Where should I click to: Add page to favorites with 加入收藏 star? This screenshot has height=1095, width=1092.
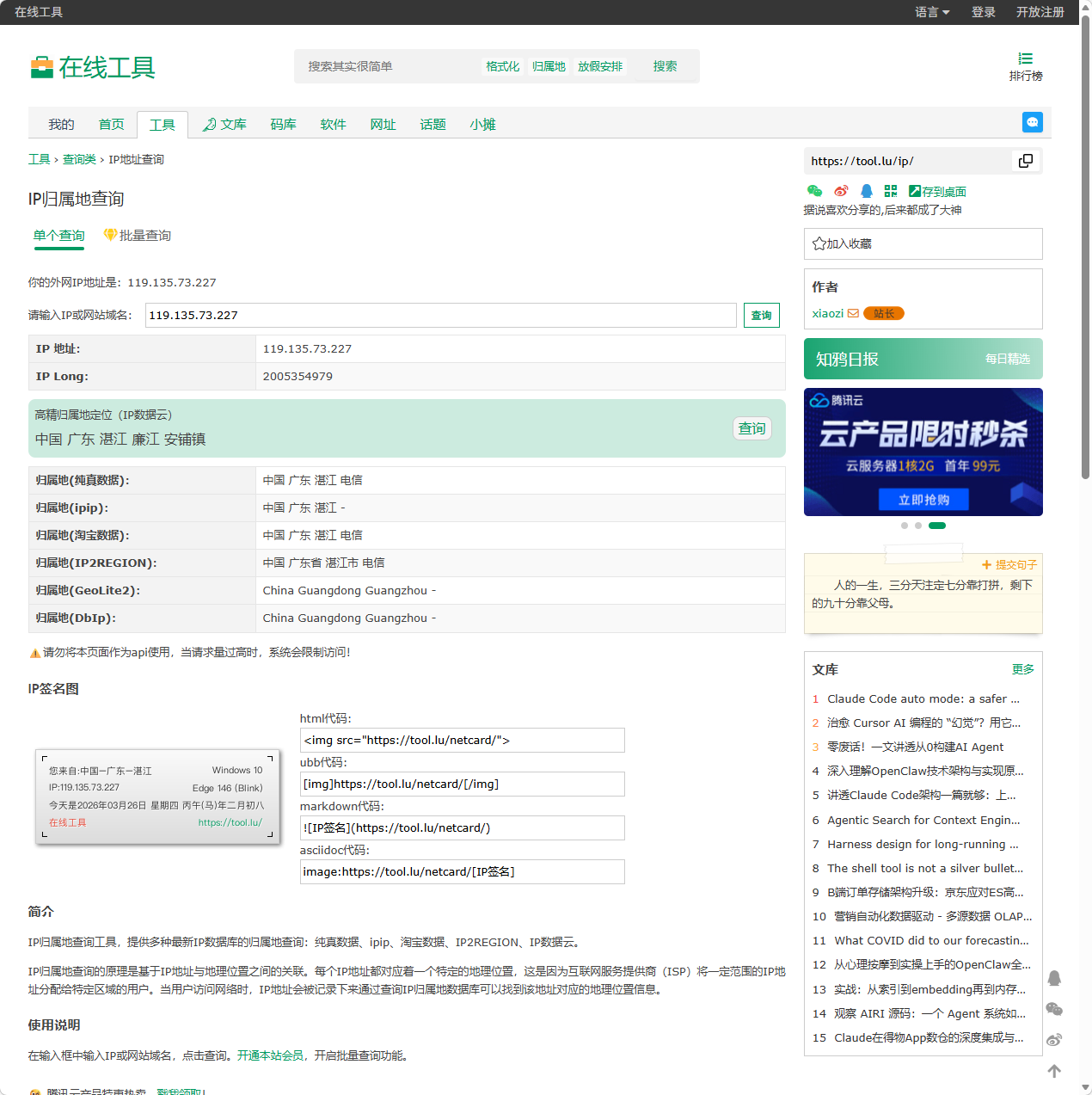pos(843,243)
